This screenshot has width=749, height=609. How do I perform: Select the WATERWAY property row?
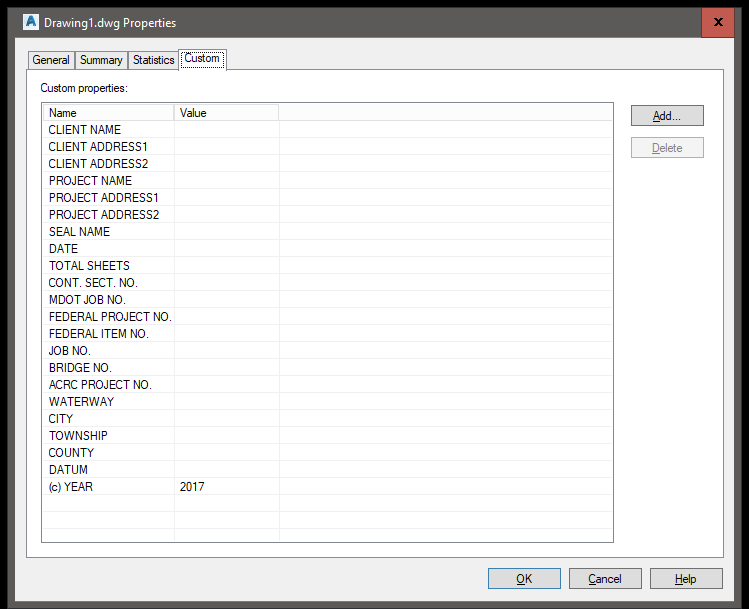(327, 402)
